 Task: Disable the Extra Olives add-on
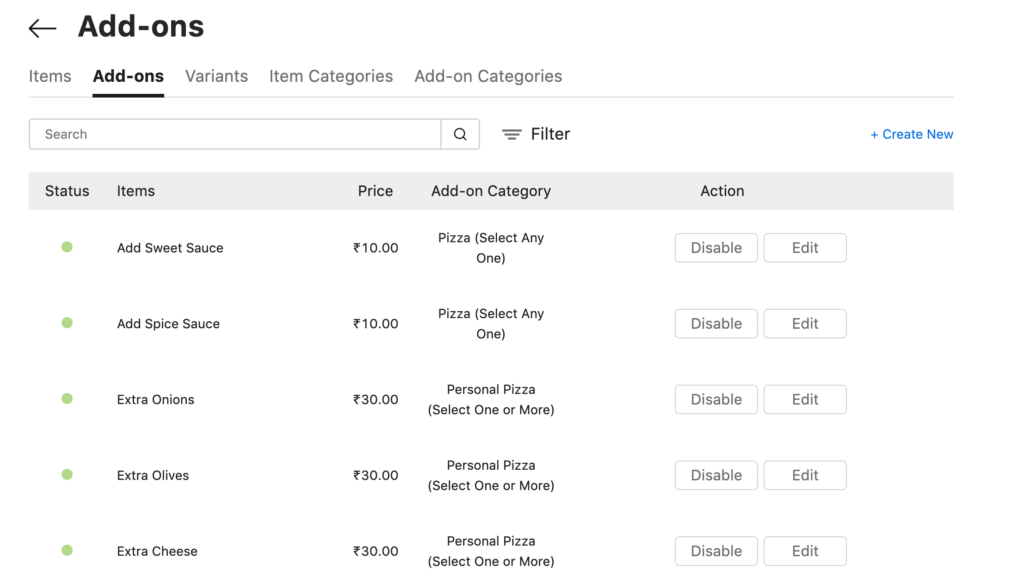tap(716, 475)
